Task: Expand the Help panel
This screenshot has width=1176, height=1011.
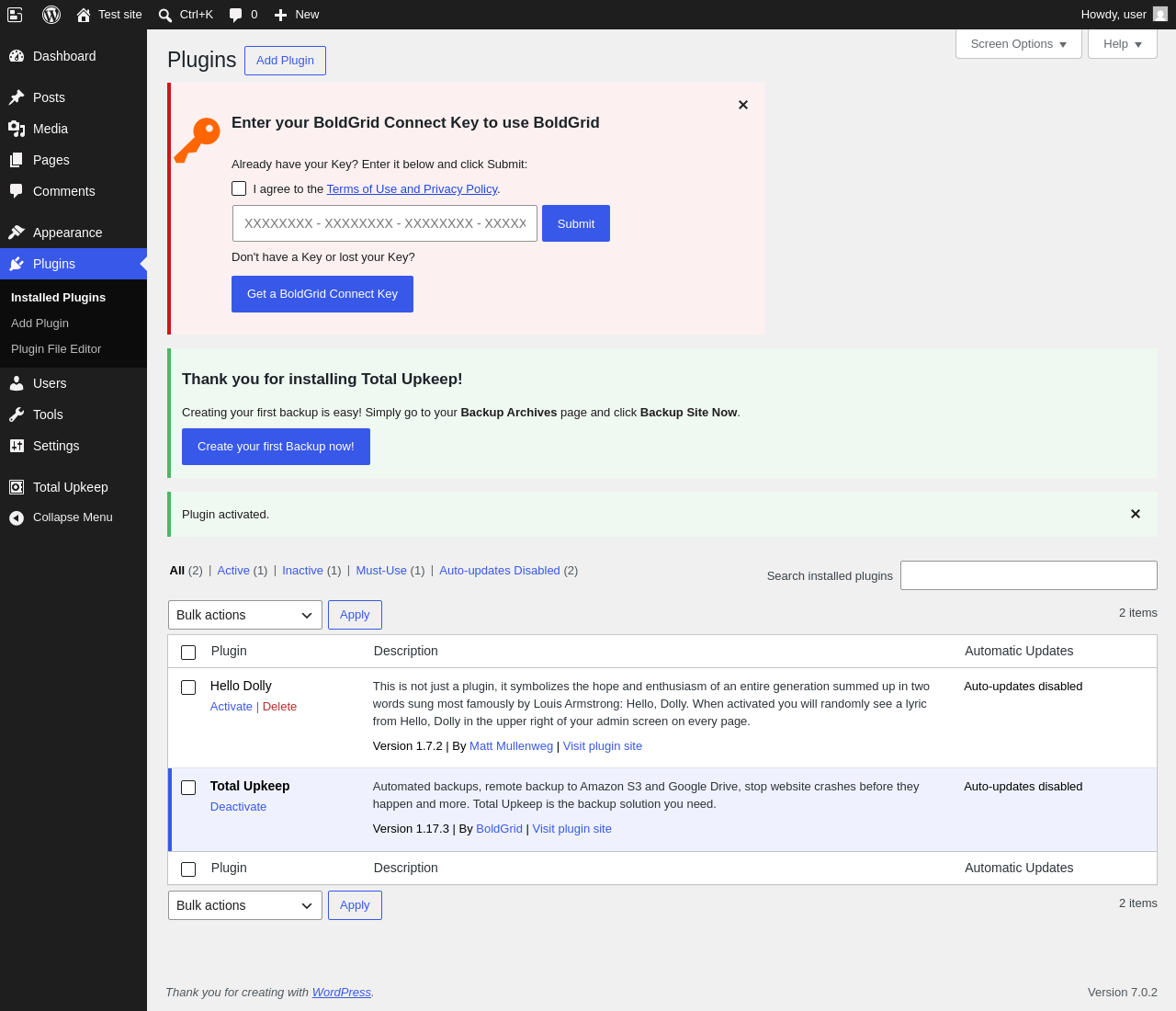Action: (x=1123, y=44)
